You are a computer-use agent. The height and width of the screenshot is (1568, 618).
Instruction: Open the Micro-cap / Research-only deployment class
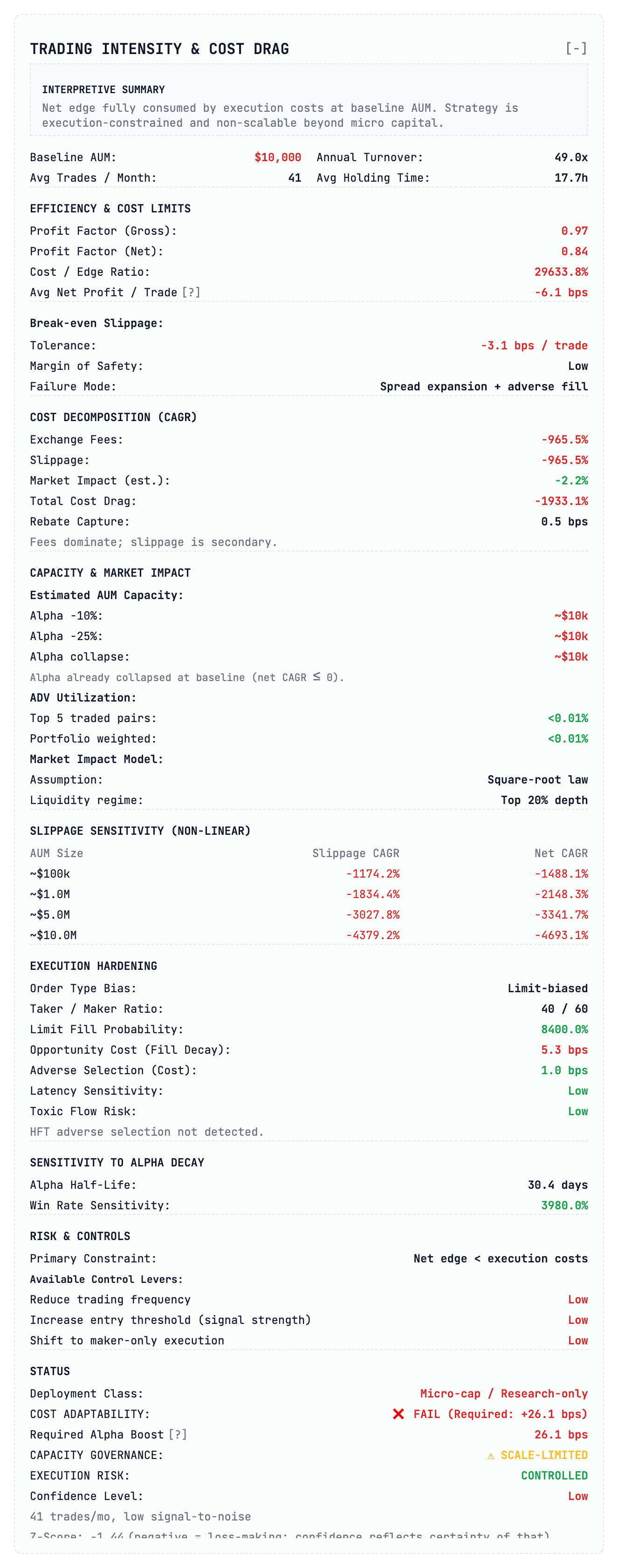click(x=504, y=1393)
